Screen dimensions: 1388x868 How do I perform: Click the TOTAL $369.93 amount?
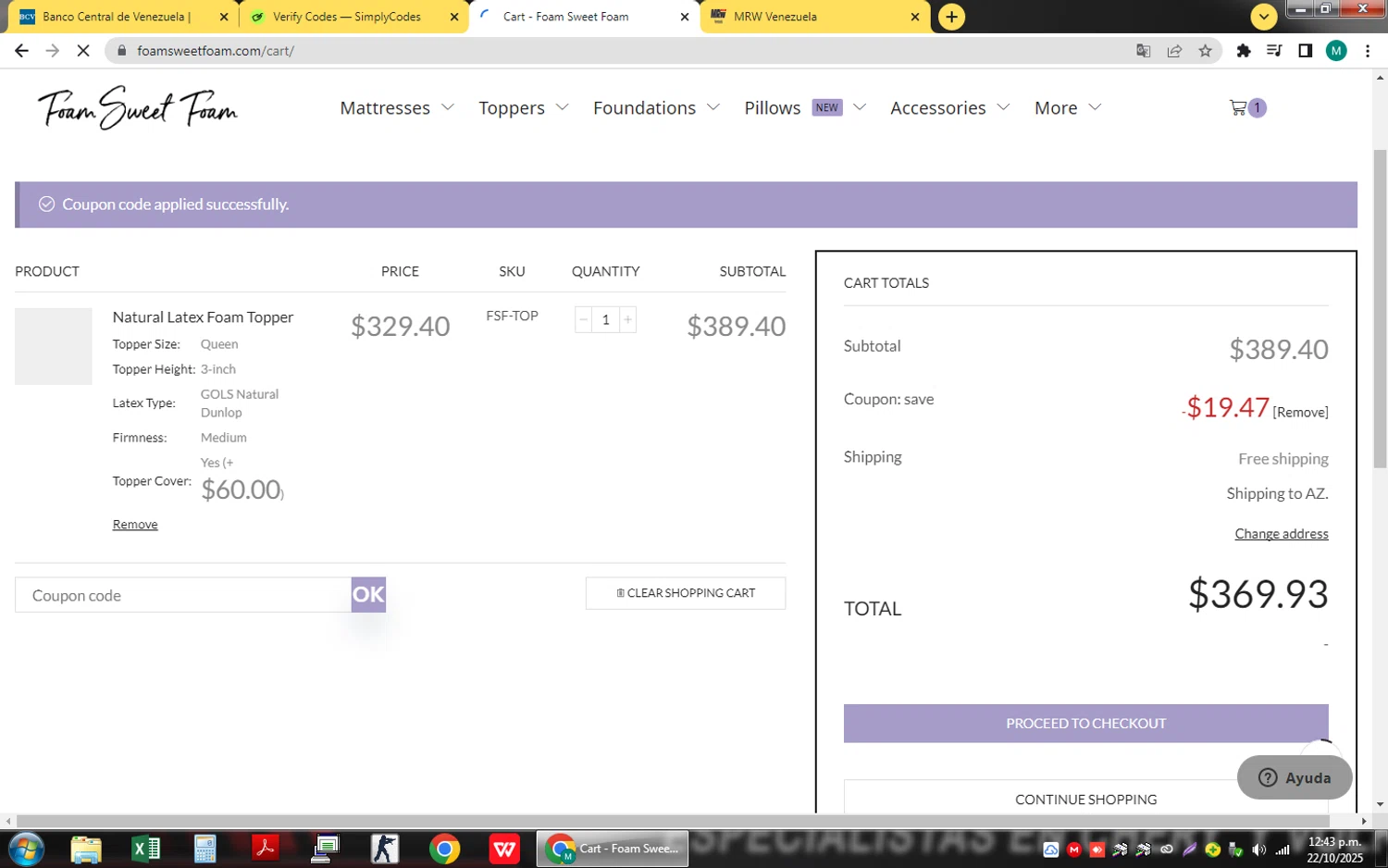click(1258, 594)
